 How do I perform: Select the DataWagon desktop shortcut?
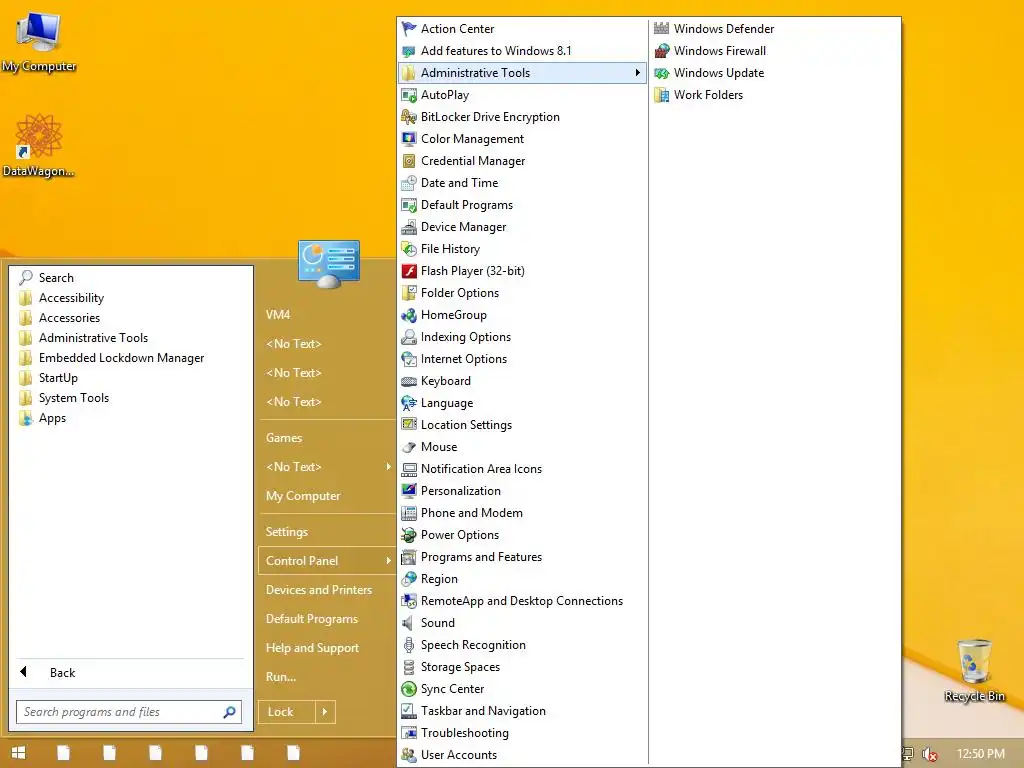click(x=39, y=146)
